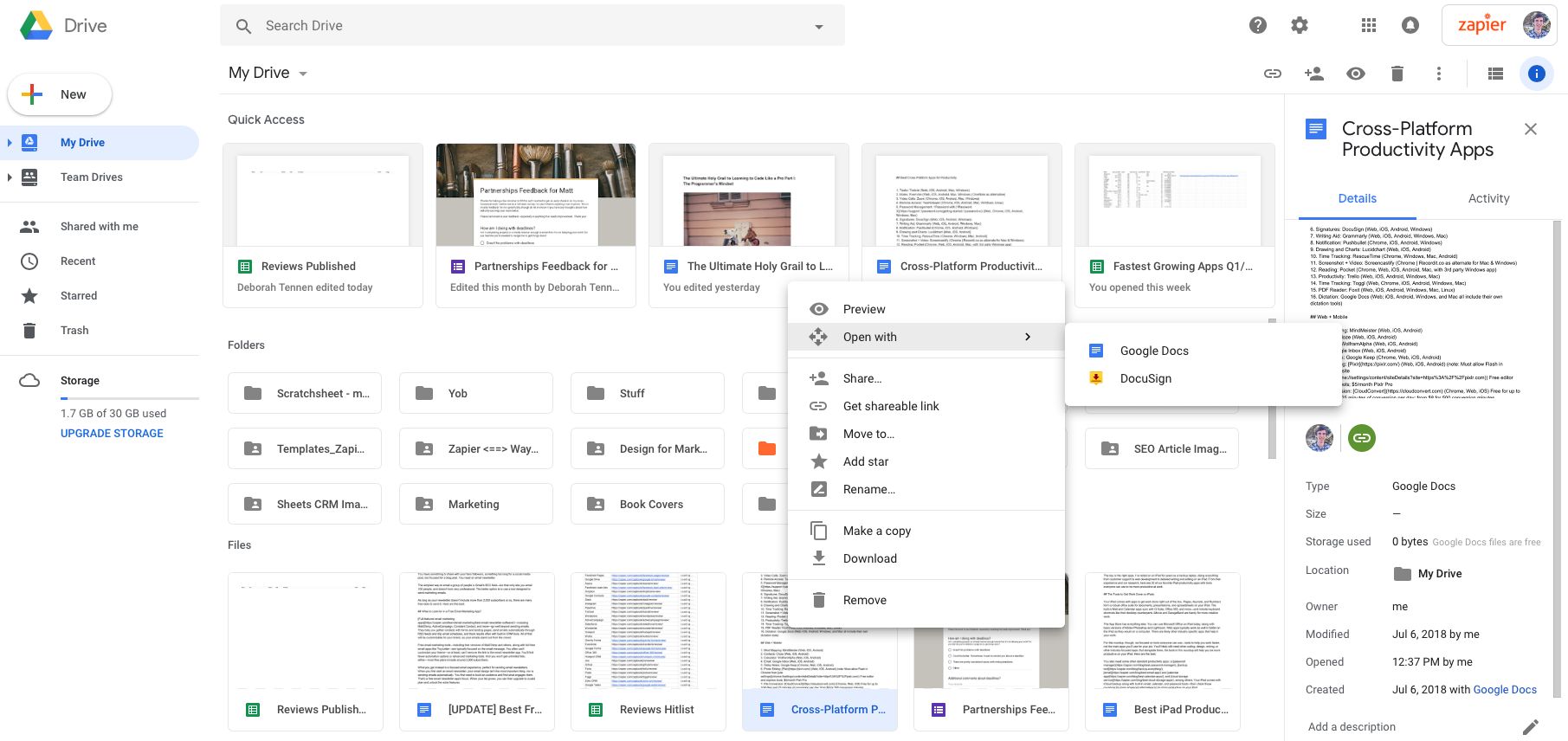Click the add people share icon
This screenshot has height=741, width=1568.
1313,74
